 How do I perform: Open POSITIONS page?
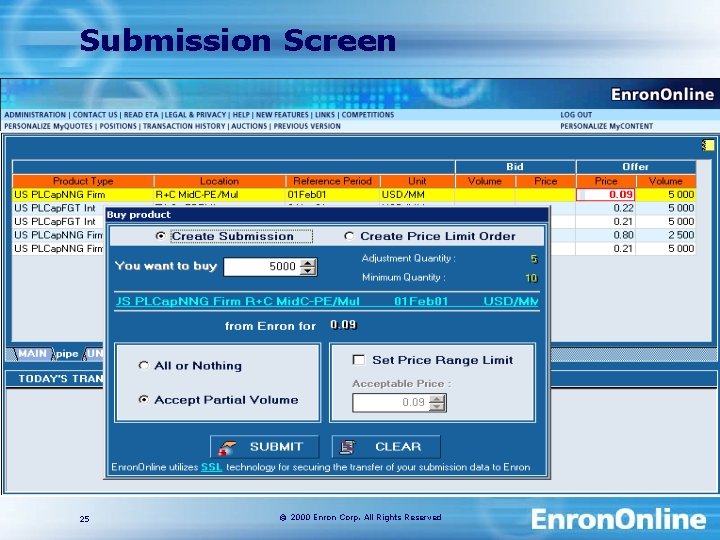[118, 126]
